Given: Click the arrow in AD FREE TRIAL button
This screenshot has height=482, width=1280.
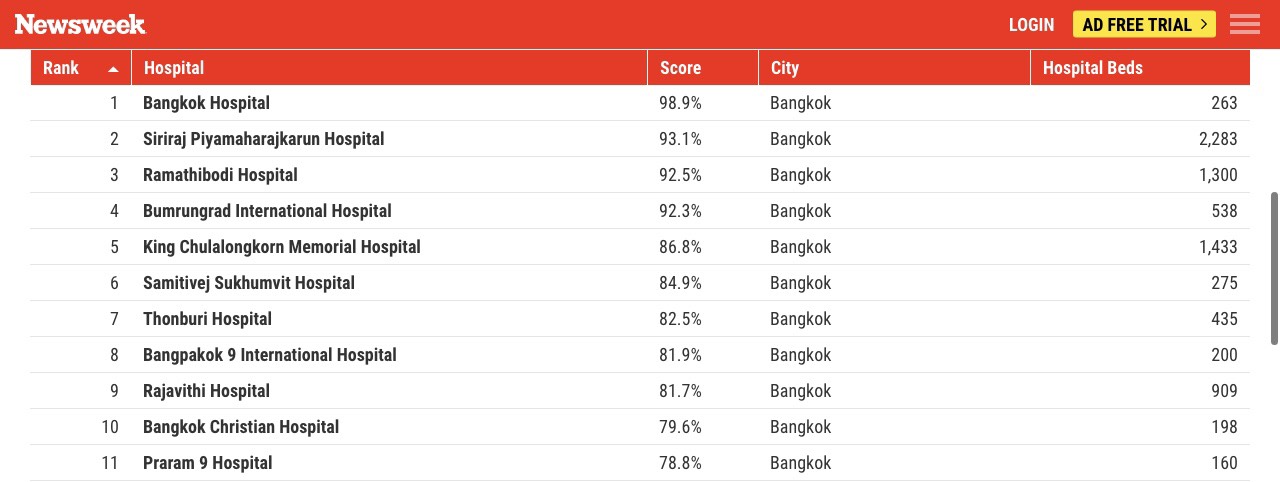Looking at the screenshot, I should coord(1203,25).
